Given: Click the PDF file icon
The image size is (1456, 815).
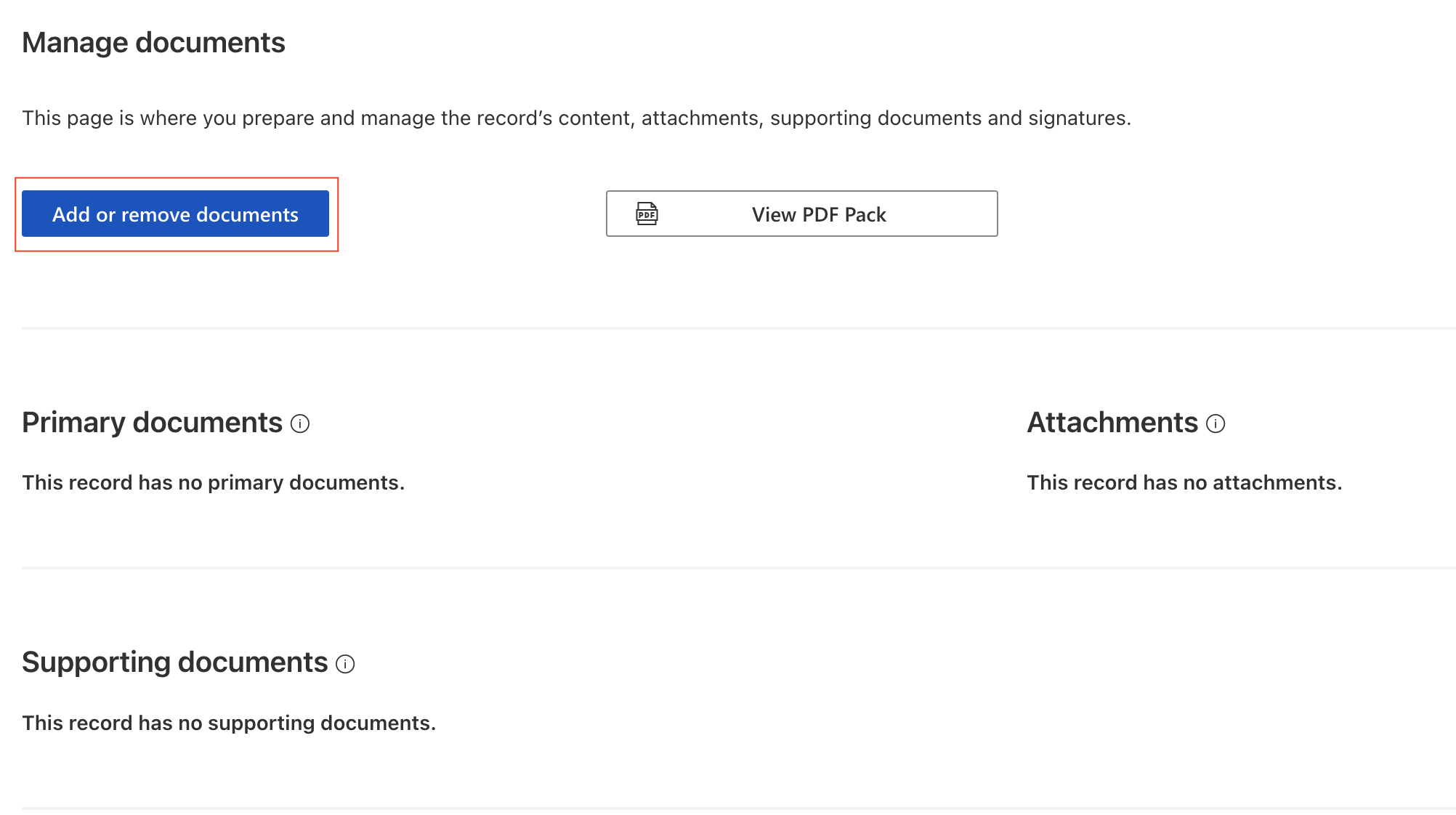Looking at the screenshot, I should tap(647, 214).
